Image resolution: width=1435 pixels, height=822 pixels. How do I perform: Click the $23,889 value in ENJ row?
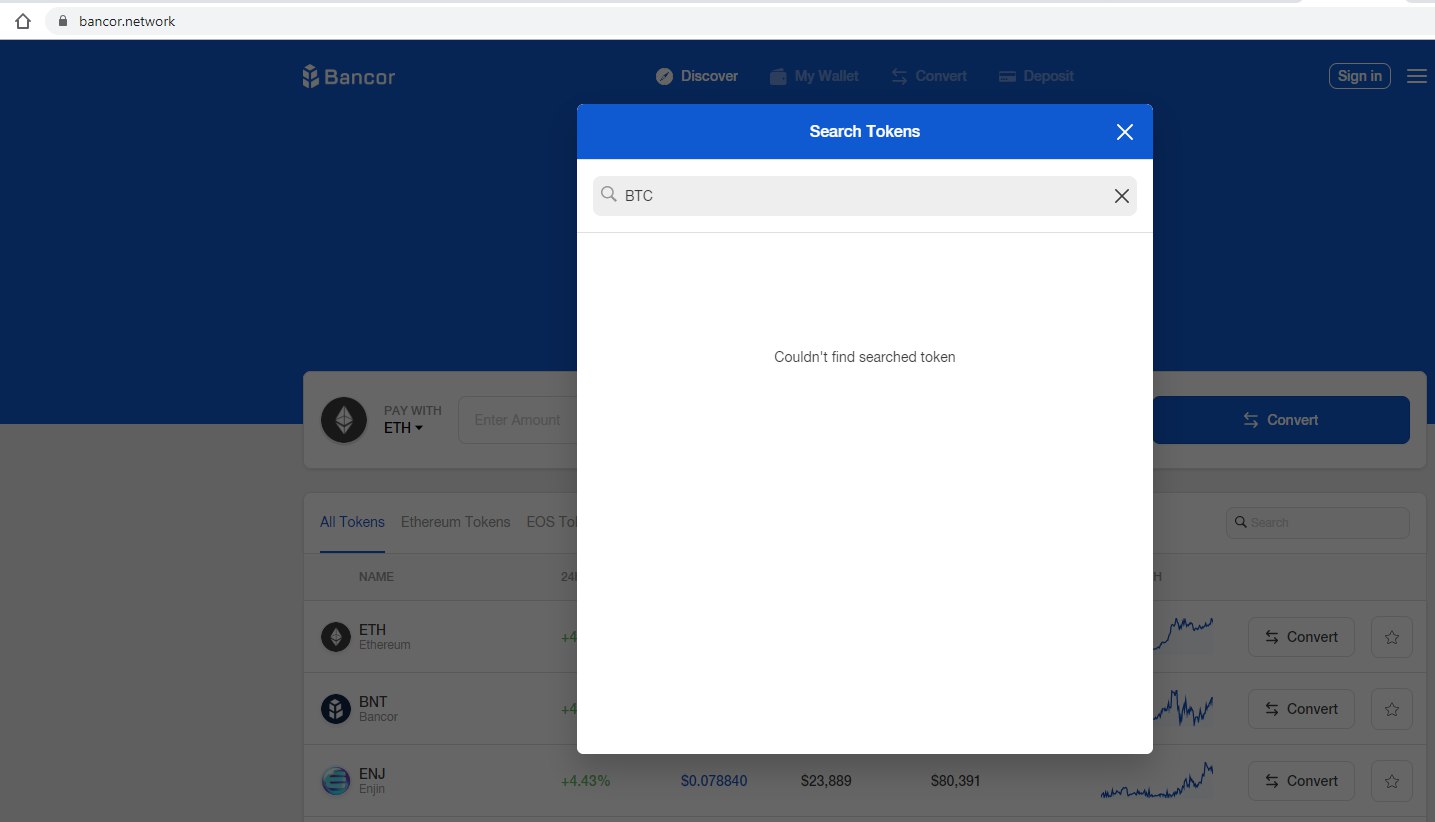[x=826, y=781]
